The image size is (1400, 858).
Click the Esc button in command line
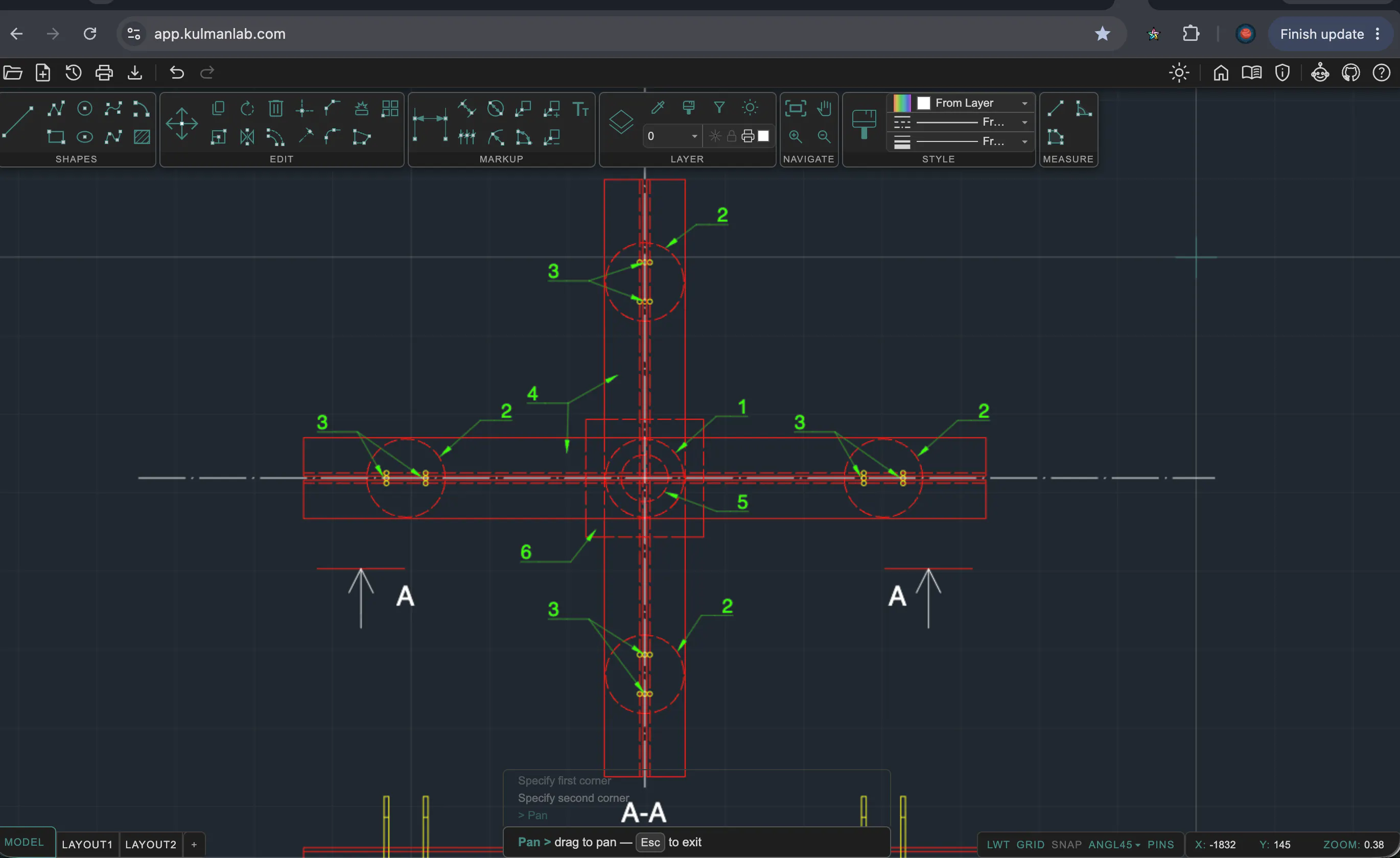[x=650, y=842]
